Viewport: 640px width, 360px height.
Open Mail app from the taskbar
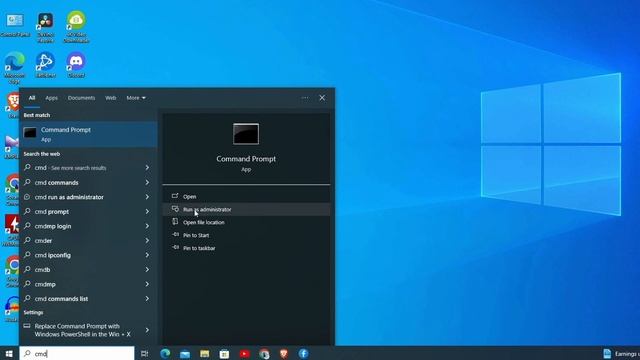(x=185, y=353)
